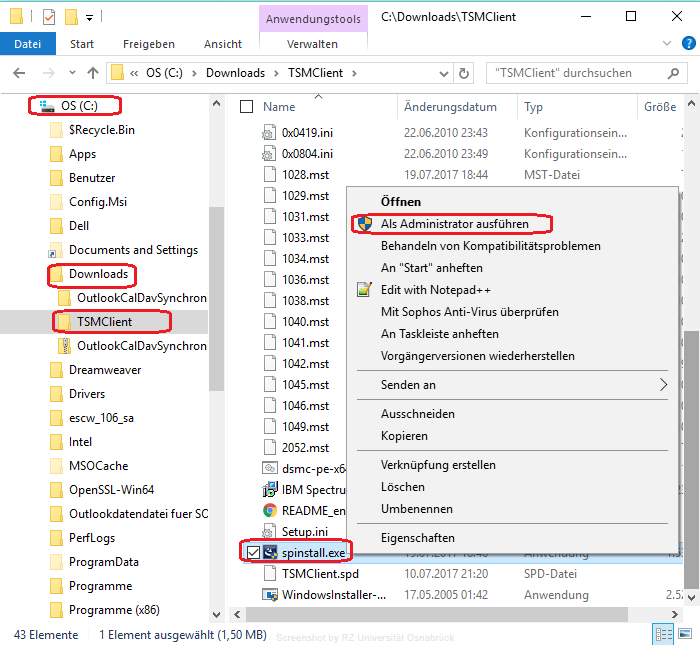Choose Als Administrator ausführen
700x645 pixels.
[x=454, y=224]
